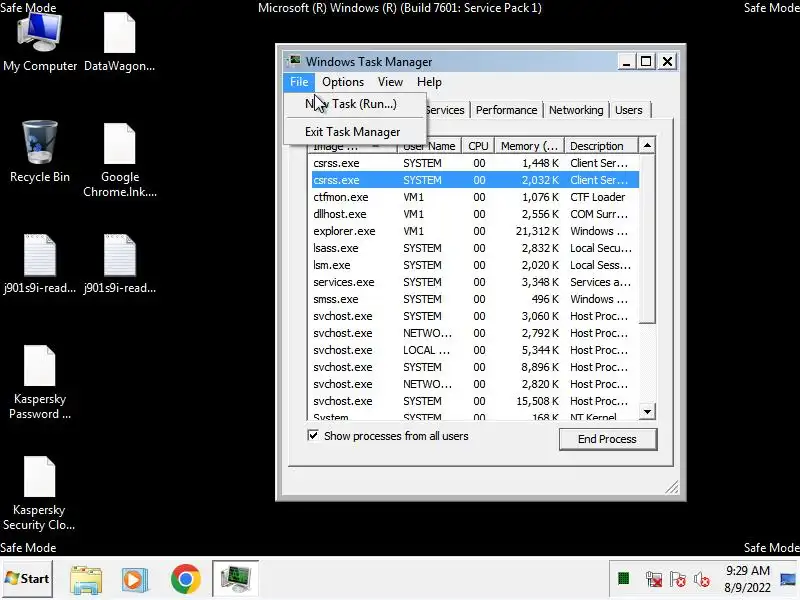Click the scroll down arrow in process list
The image size is (800, 600).
coord(647,411)
